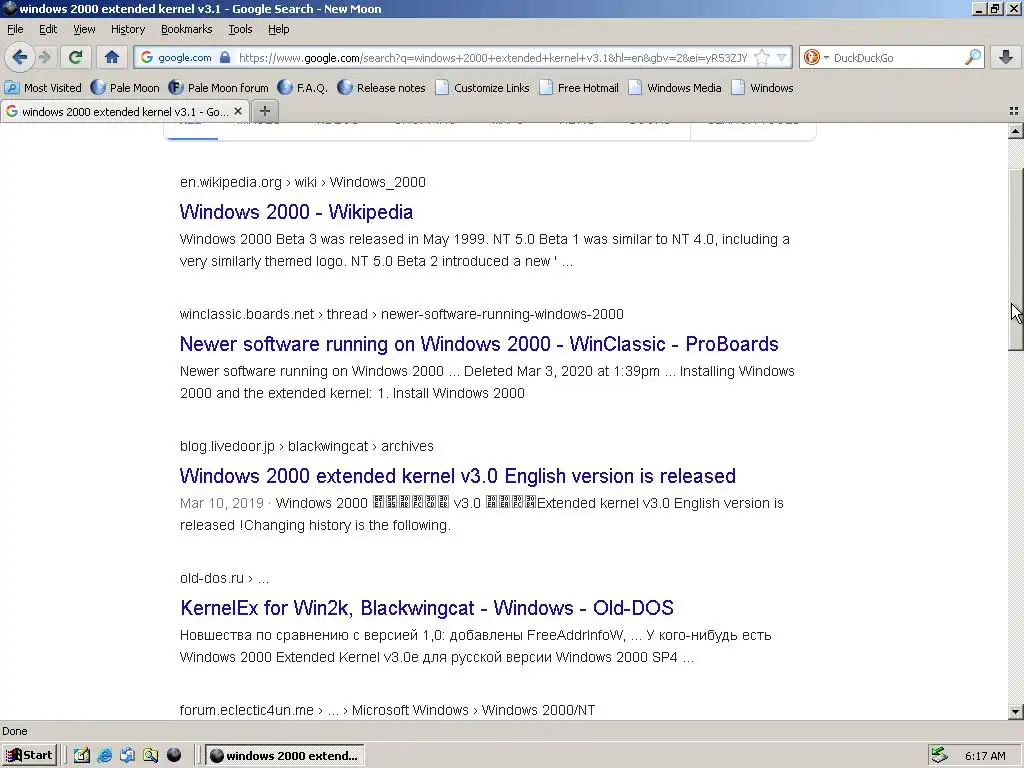This screenshot has width=1024, height=768.
Task: Reload the page with the Refresh button
Action: [76, 57]
